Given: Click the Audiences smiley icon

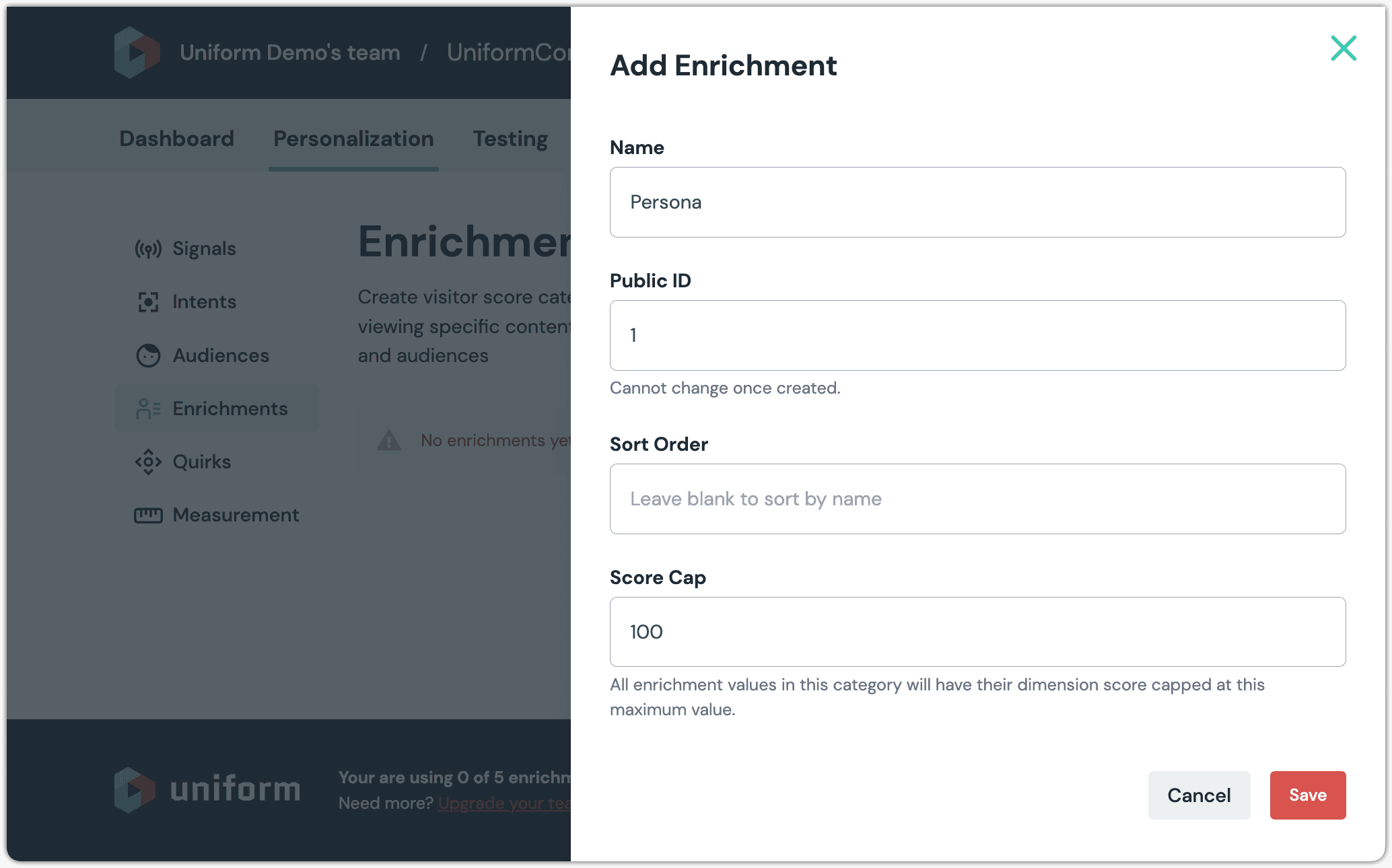Looking at the screenshot, I should pos(148,355).
